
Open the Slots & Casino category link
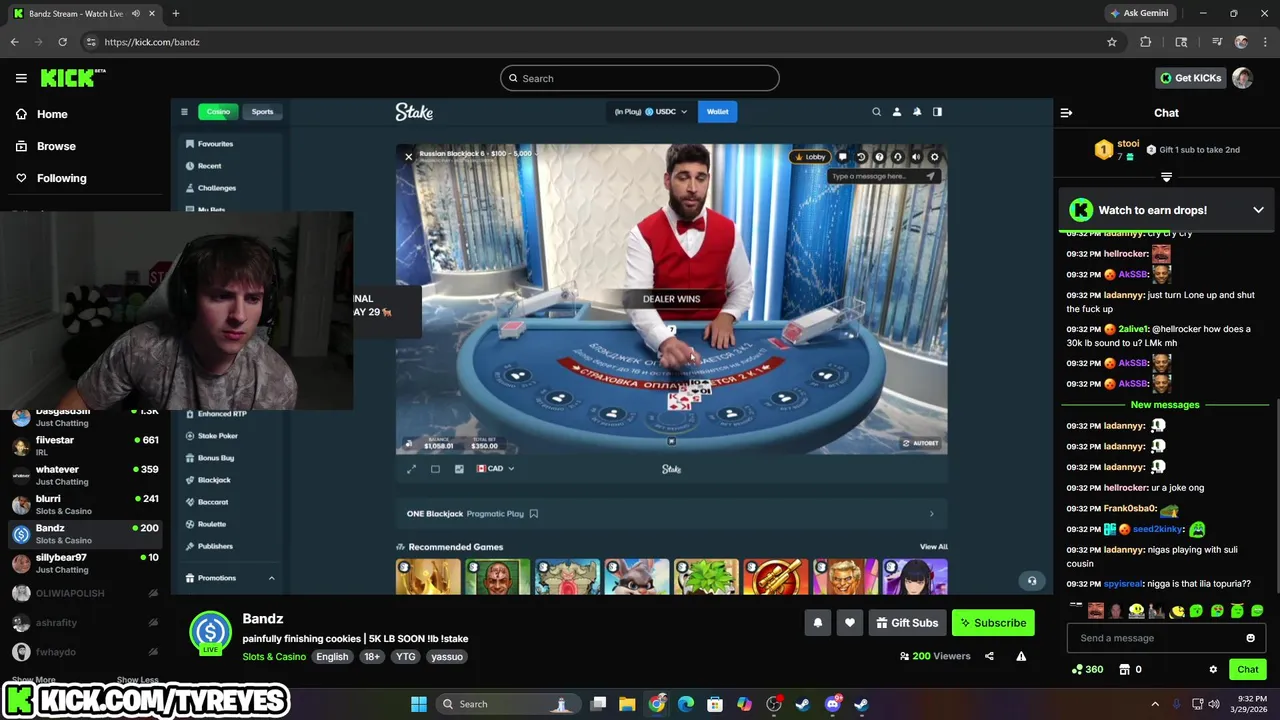pyautogui.click(x=274, y=657)
